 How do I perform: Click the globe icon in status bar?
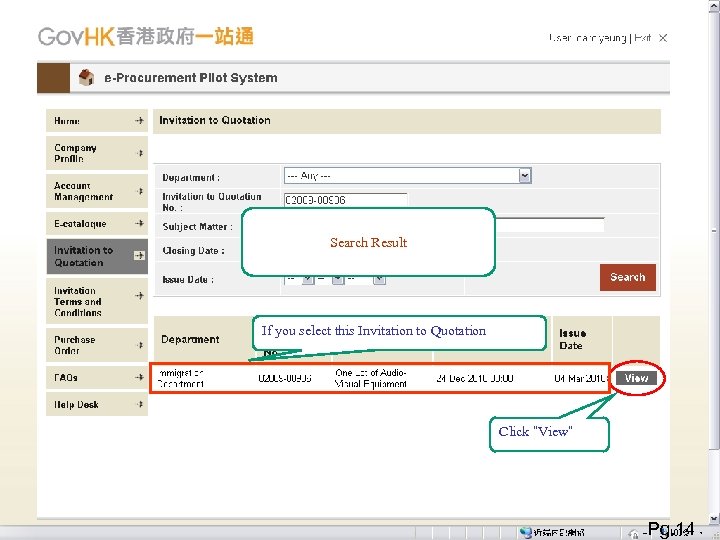tap(525, 533)
